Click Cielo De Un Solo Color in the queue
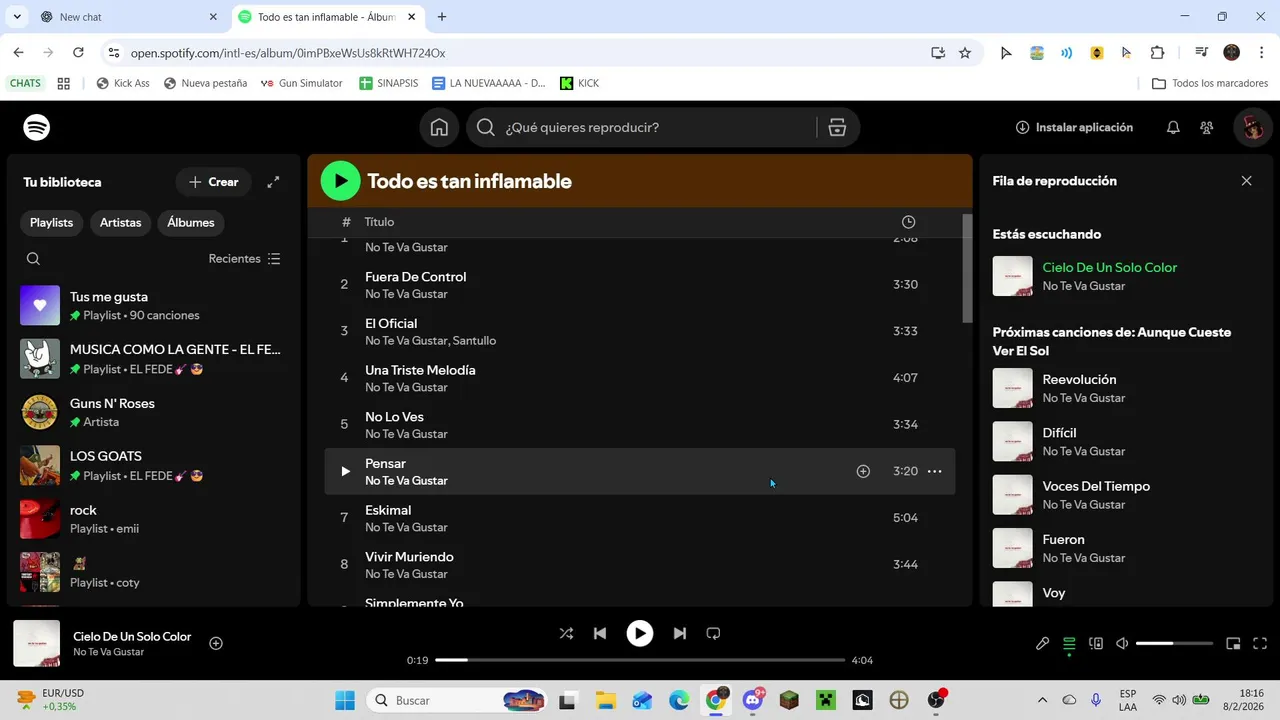Screen dimensions: 1280x720 pos(1110,267)
